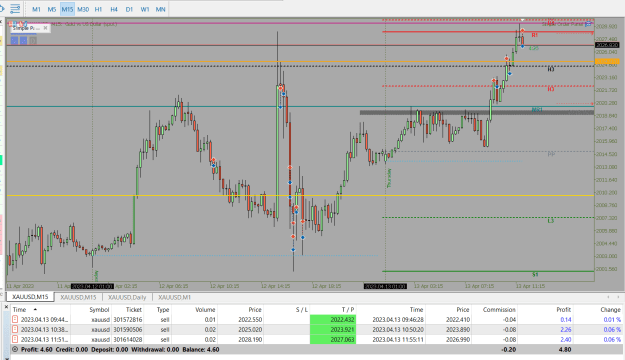
Task: Sort history by Ticket column
Action: [x=134, y=309]
